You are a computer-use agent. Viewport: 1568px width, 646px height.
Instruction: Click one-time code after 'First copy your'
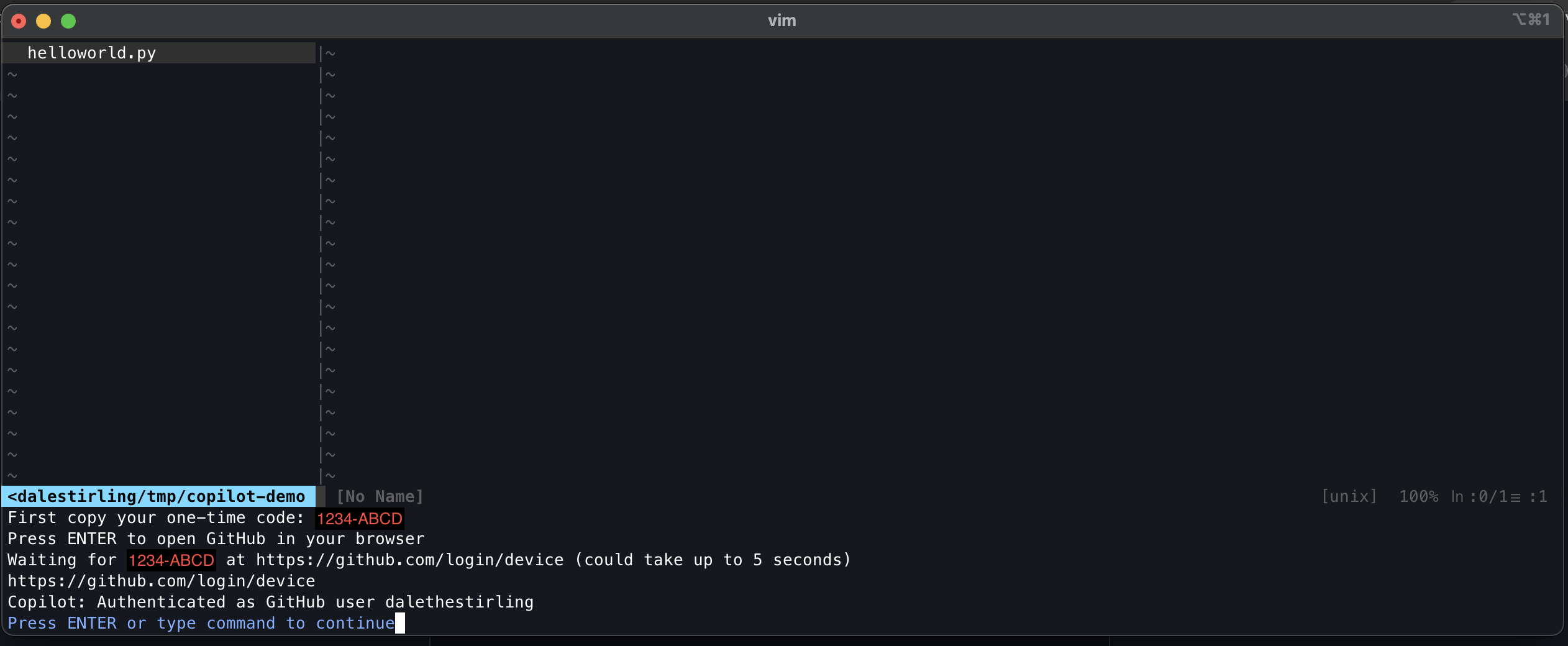(360, 518)
